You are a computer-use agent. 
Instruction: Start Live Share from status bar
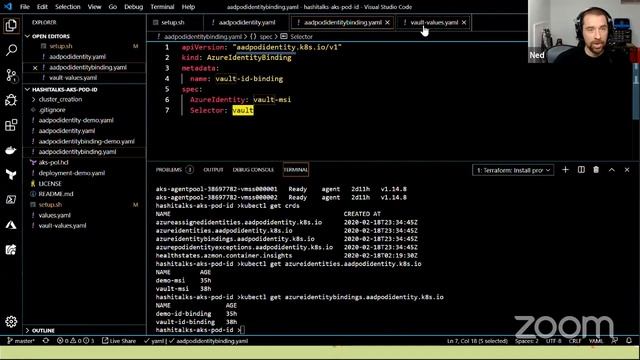click(x=119, y=341)
